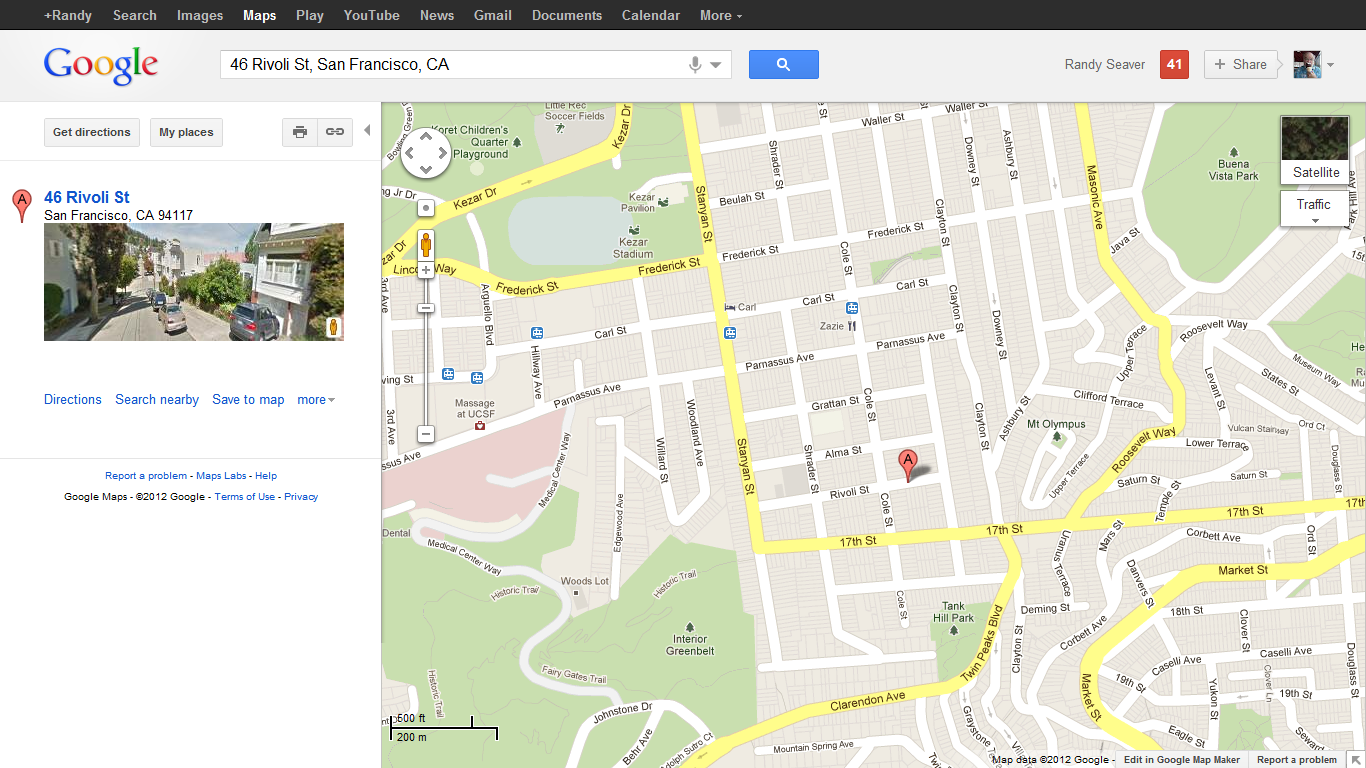Click the Randy Seaver name
Viewport: 1366px width, 768px height.
pos(1105,65)
